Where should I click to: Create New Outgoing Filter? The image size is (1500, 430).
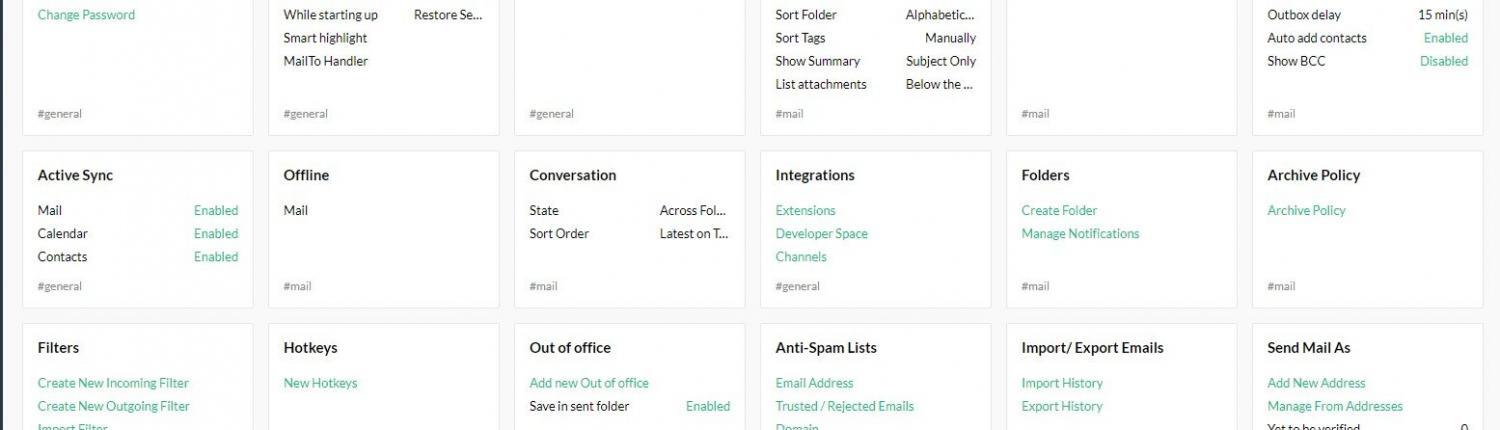(x=113, y=407)
